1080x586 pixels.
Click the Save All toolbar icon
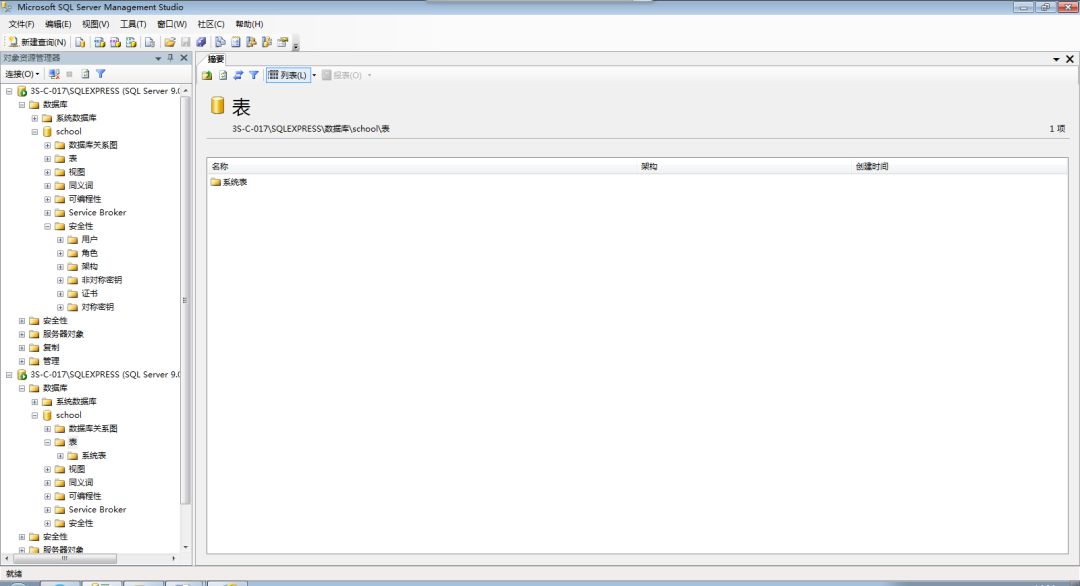click(201, 42)
